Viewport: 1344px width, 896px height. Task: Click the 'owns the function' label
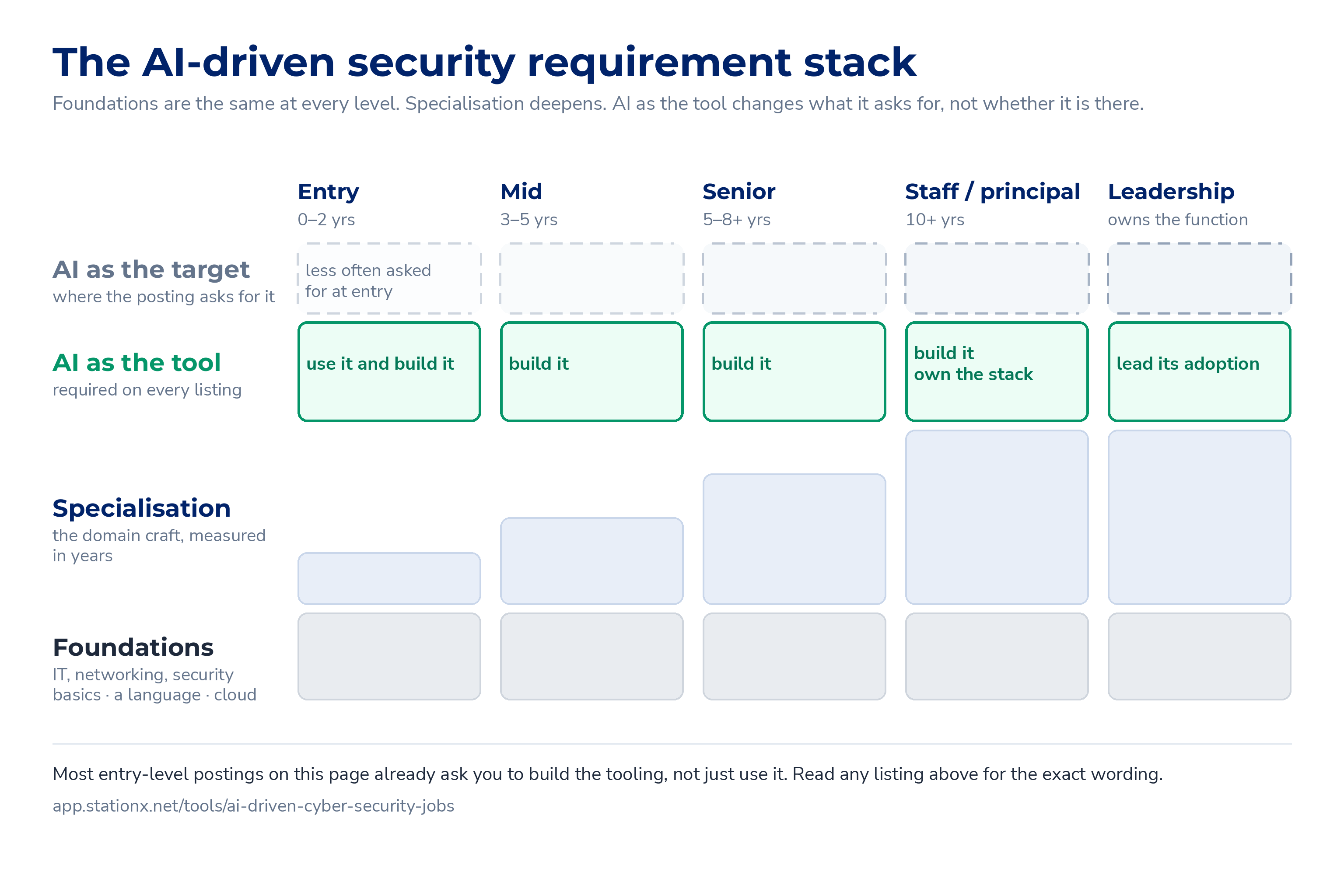point(1177,220)
